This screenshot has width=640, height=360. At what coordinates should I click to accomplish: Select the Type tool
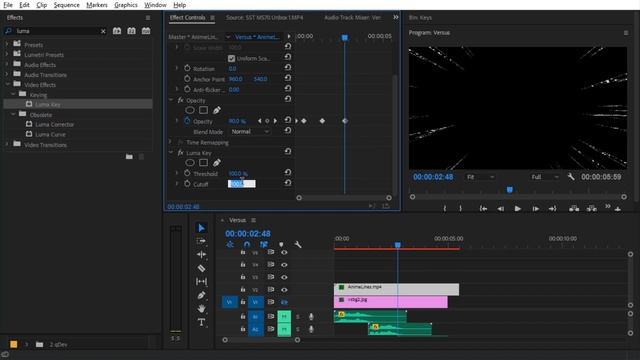(201, 322)
